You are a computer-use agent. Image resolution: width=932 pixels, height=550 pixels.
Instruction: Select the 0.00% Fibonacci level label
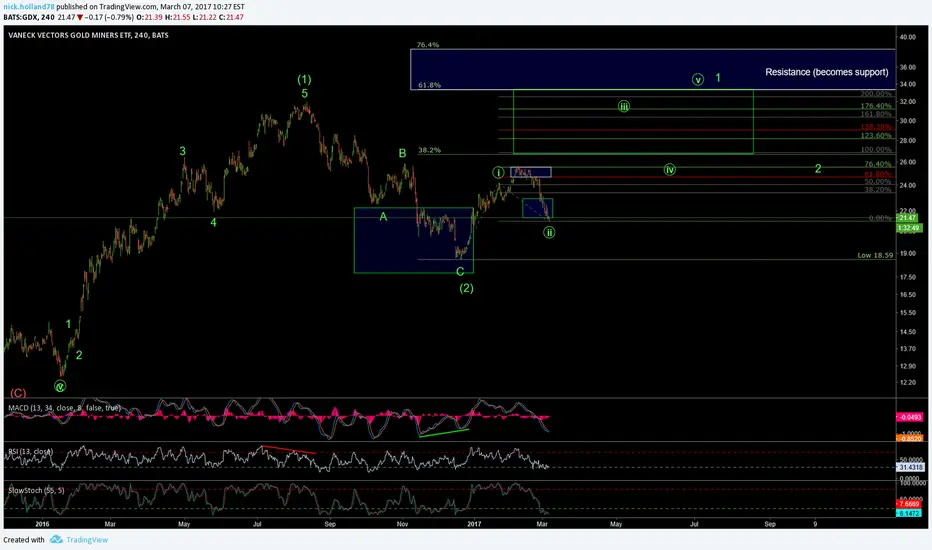pyautogui.click(x=880, y=218)
